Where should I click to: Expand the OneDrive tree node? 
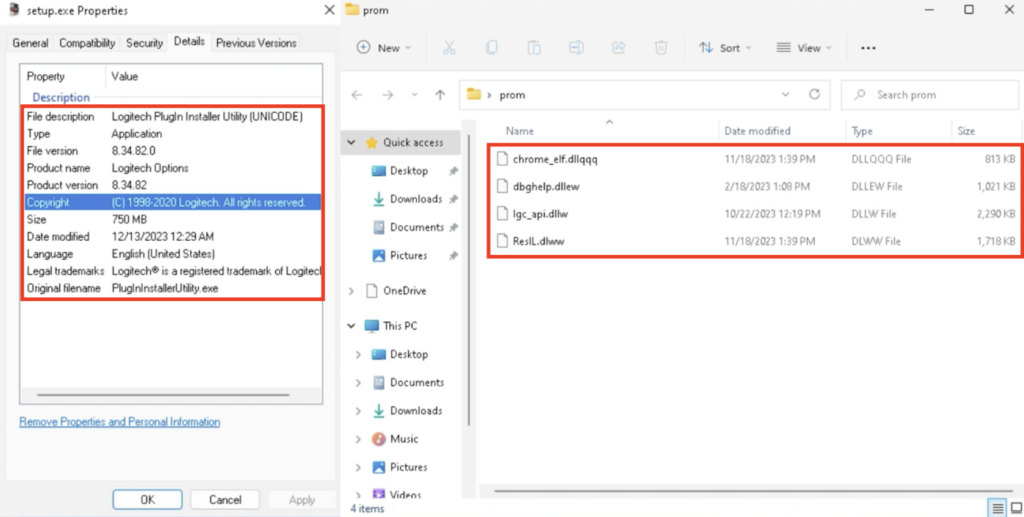point(351,291)
